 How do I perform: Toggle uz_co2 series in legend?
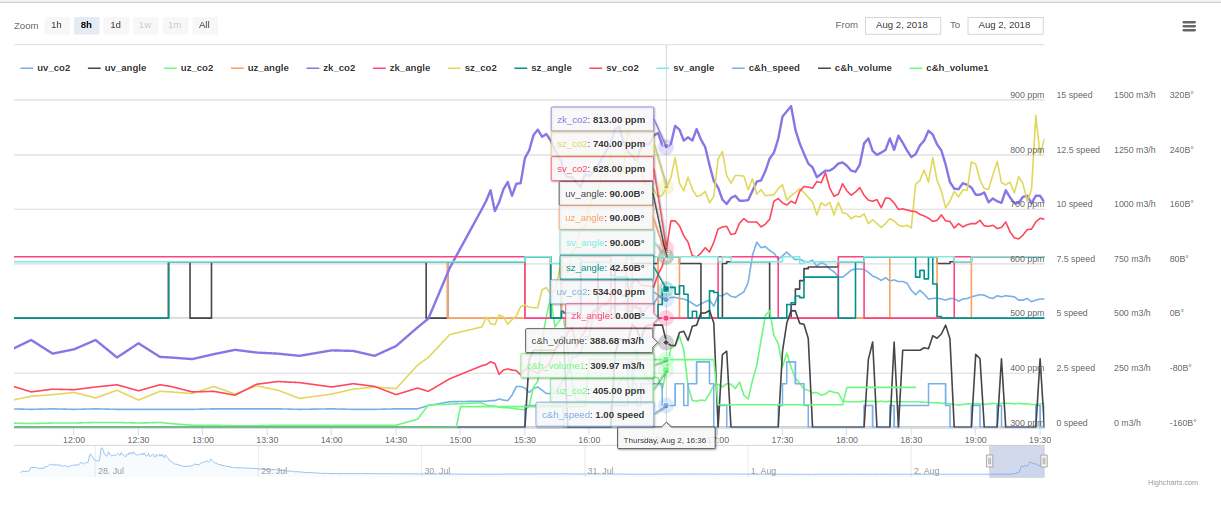188,68
